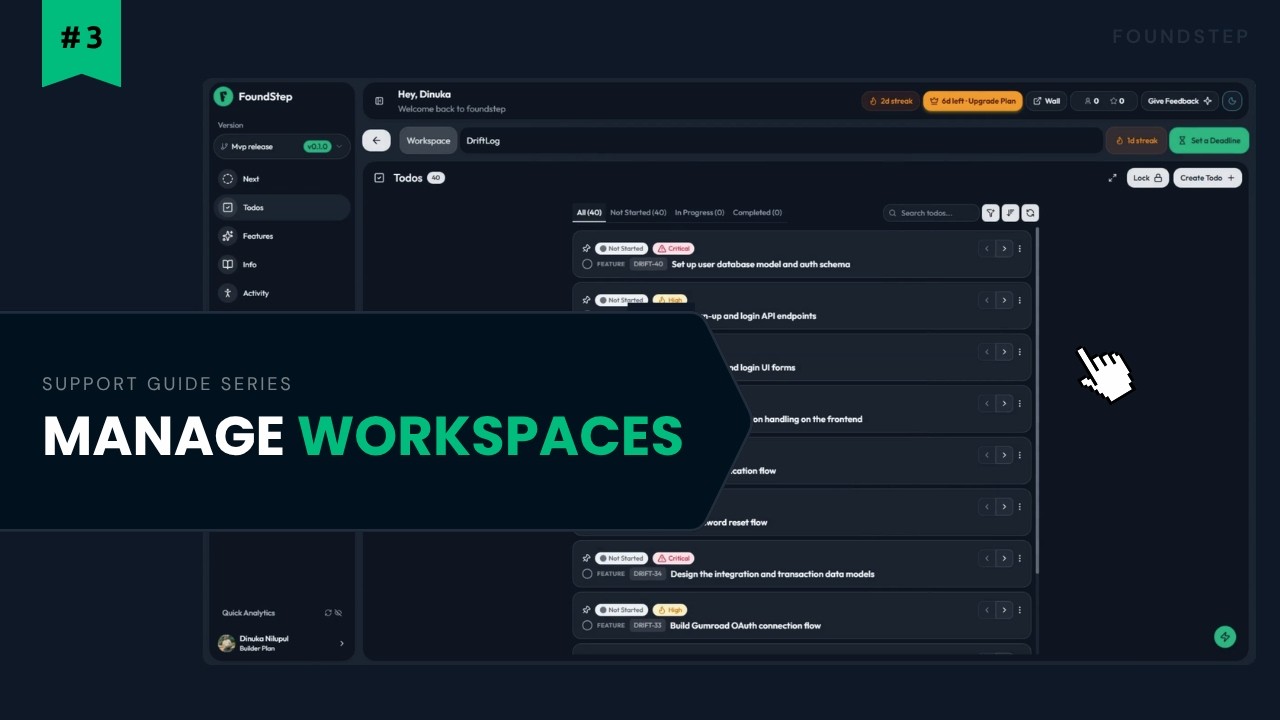The width and height of the screenshot is (1280, 720).
Task: Pin the DRIFT-33 todo
Action: [587, 610]
